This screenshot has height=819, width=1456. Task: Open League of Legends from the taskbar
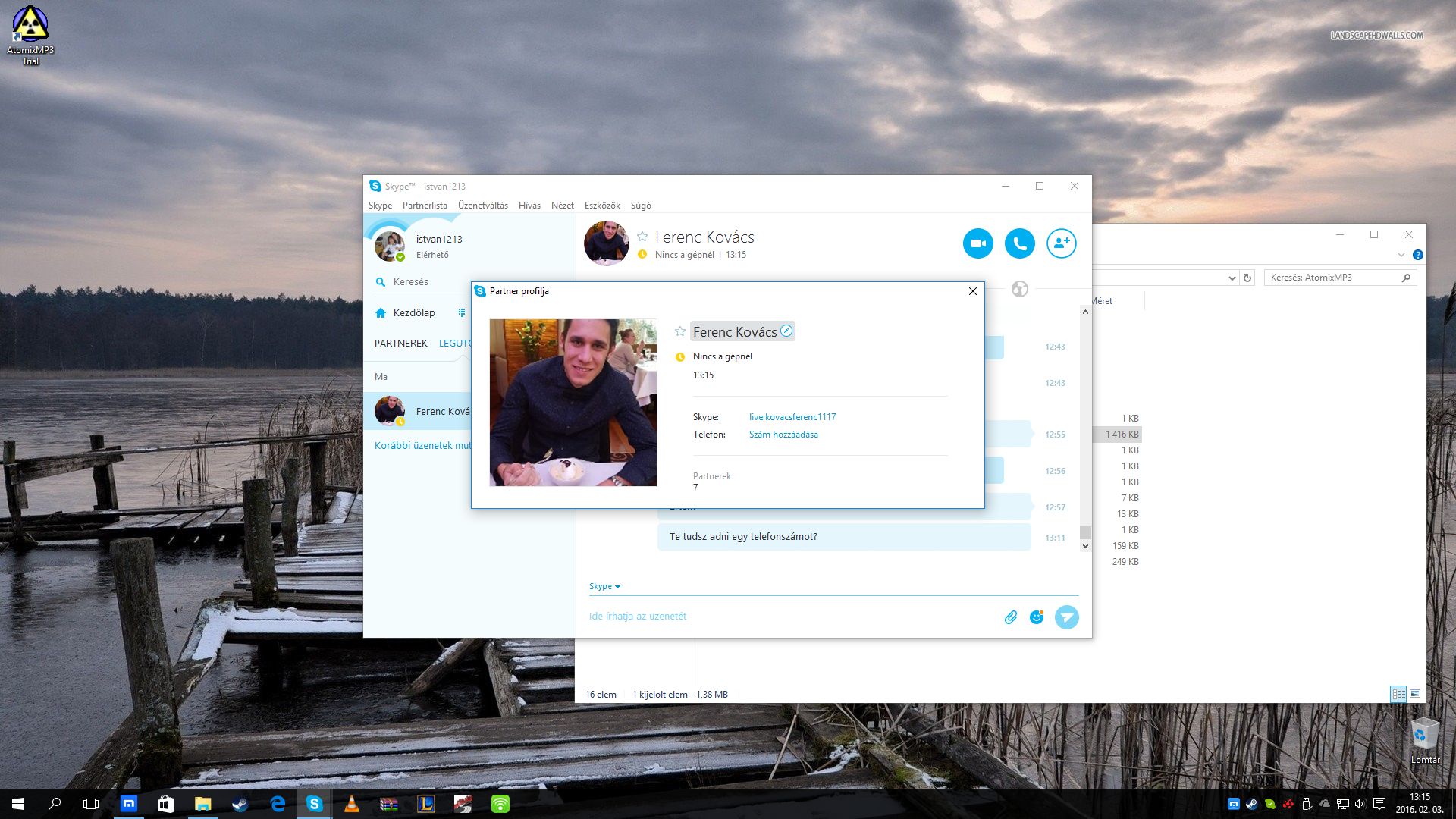tap(426, 804)
